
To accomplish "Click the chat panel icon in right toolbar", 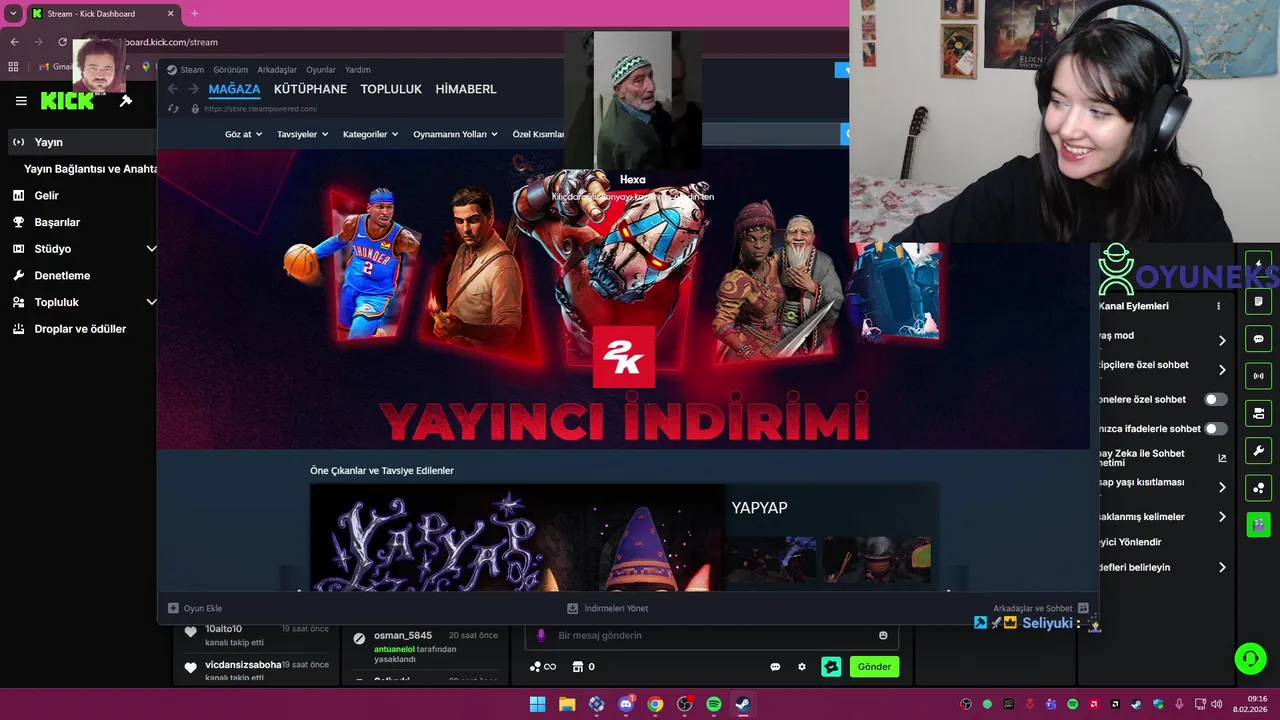I will [1258, 339].
